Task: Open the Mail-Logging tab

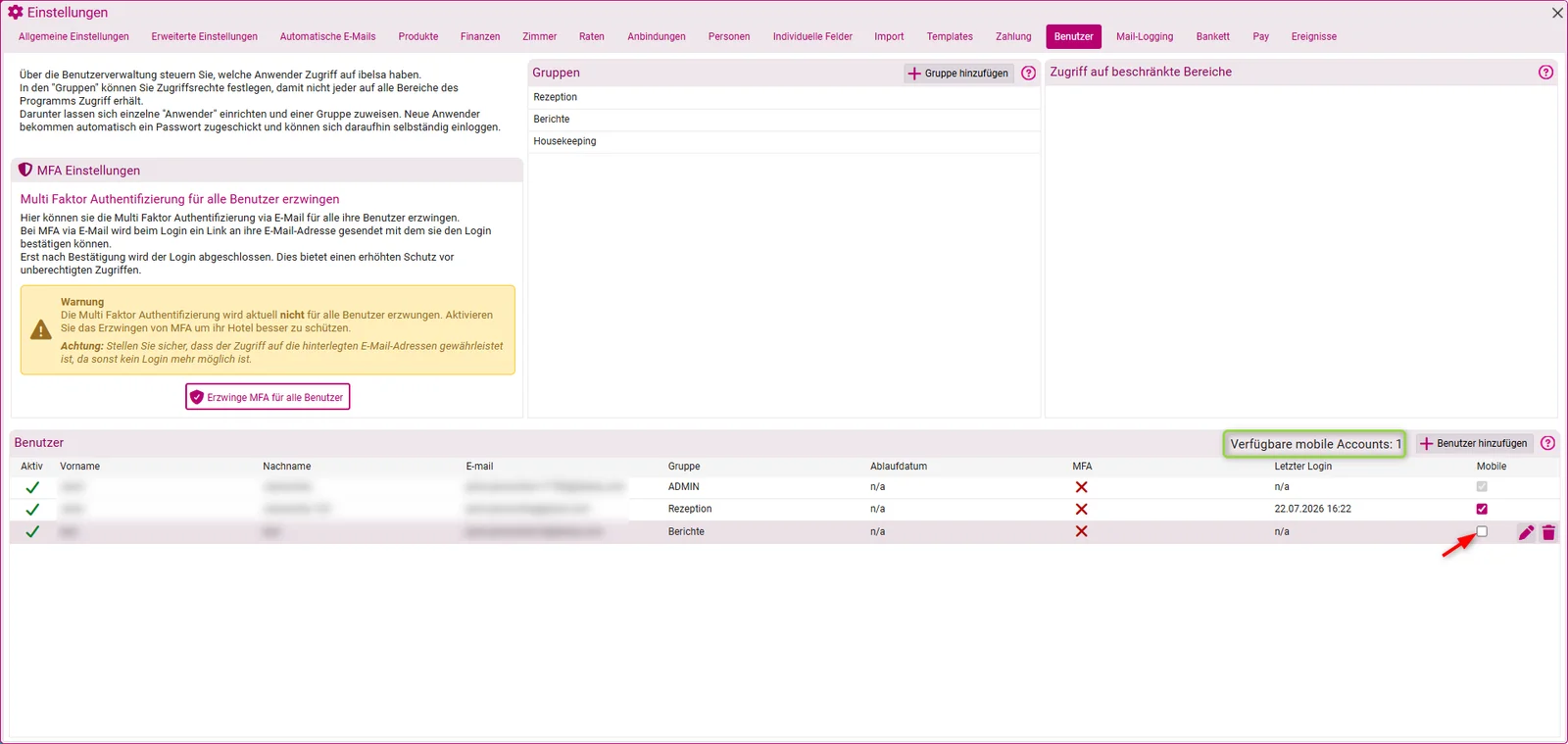Action: tap(1145, 36)
